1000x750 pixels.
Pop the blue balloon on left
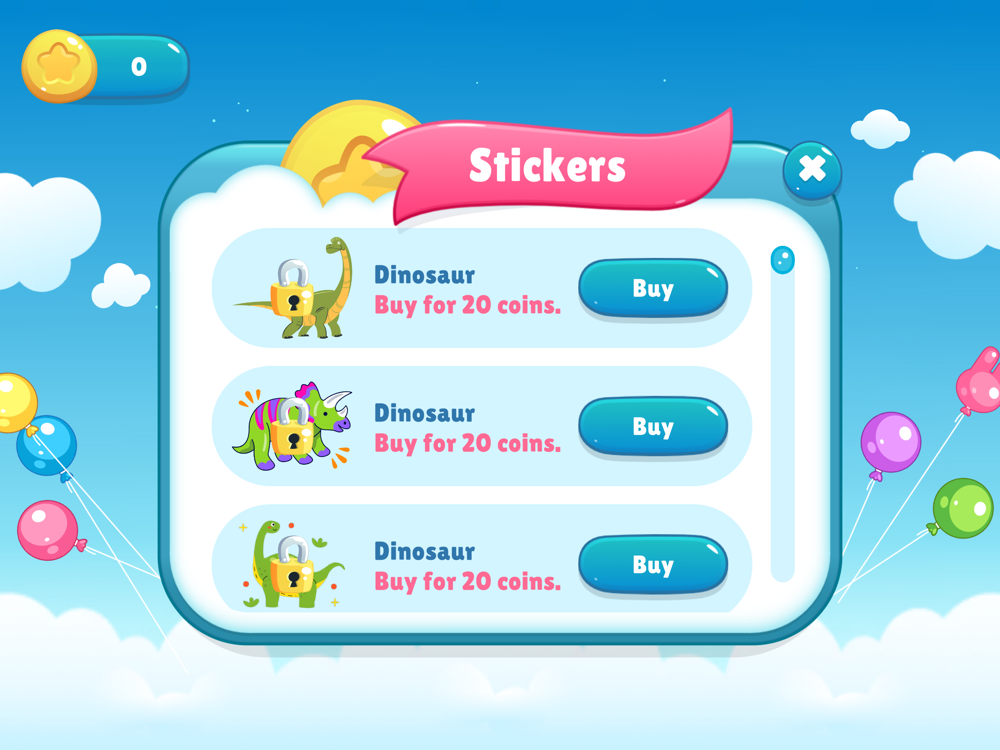pos(47,445)
